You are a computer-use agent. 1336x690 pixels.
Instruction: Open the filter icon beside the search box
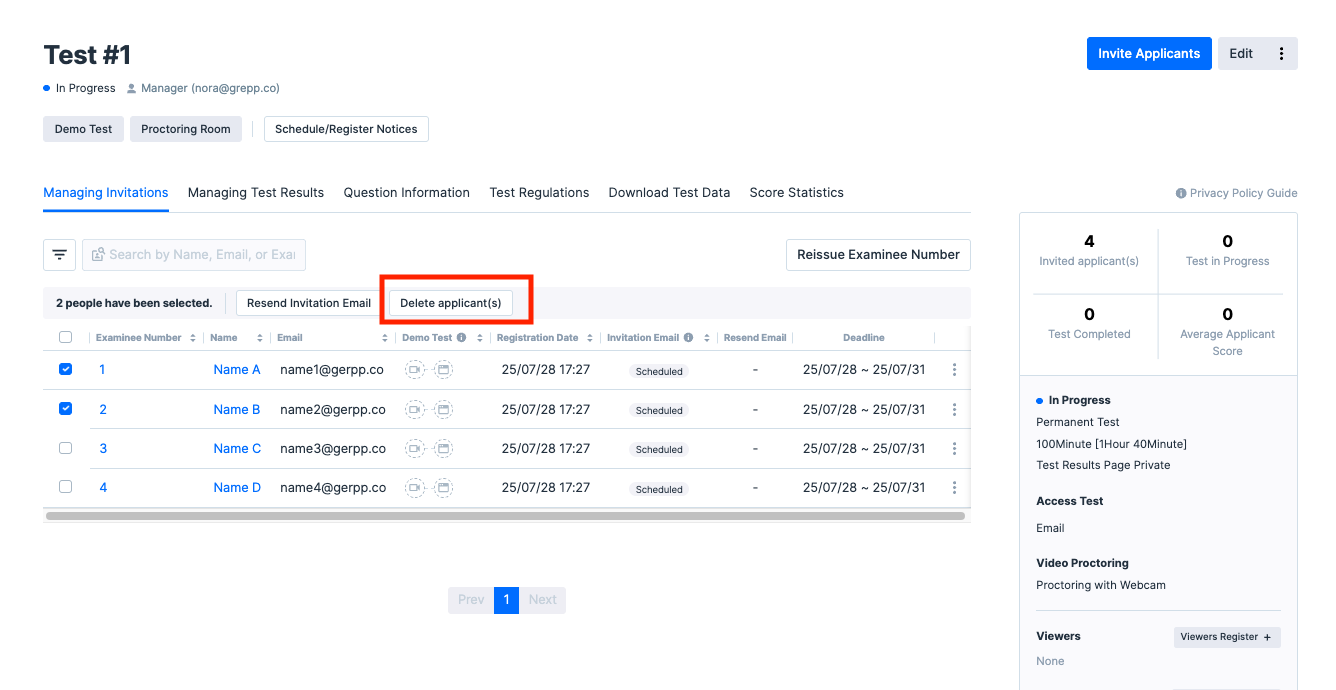[x=59, y=255]
